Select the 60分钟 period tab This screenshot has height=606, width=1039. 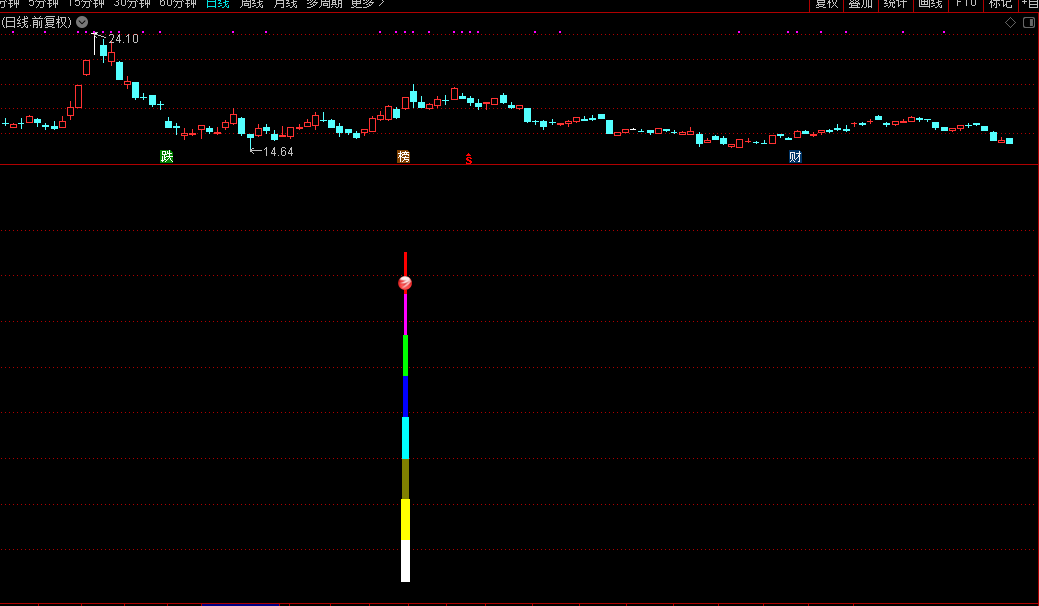coord(178,4)
